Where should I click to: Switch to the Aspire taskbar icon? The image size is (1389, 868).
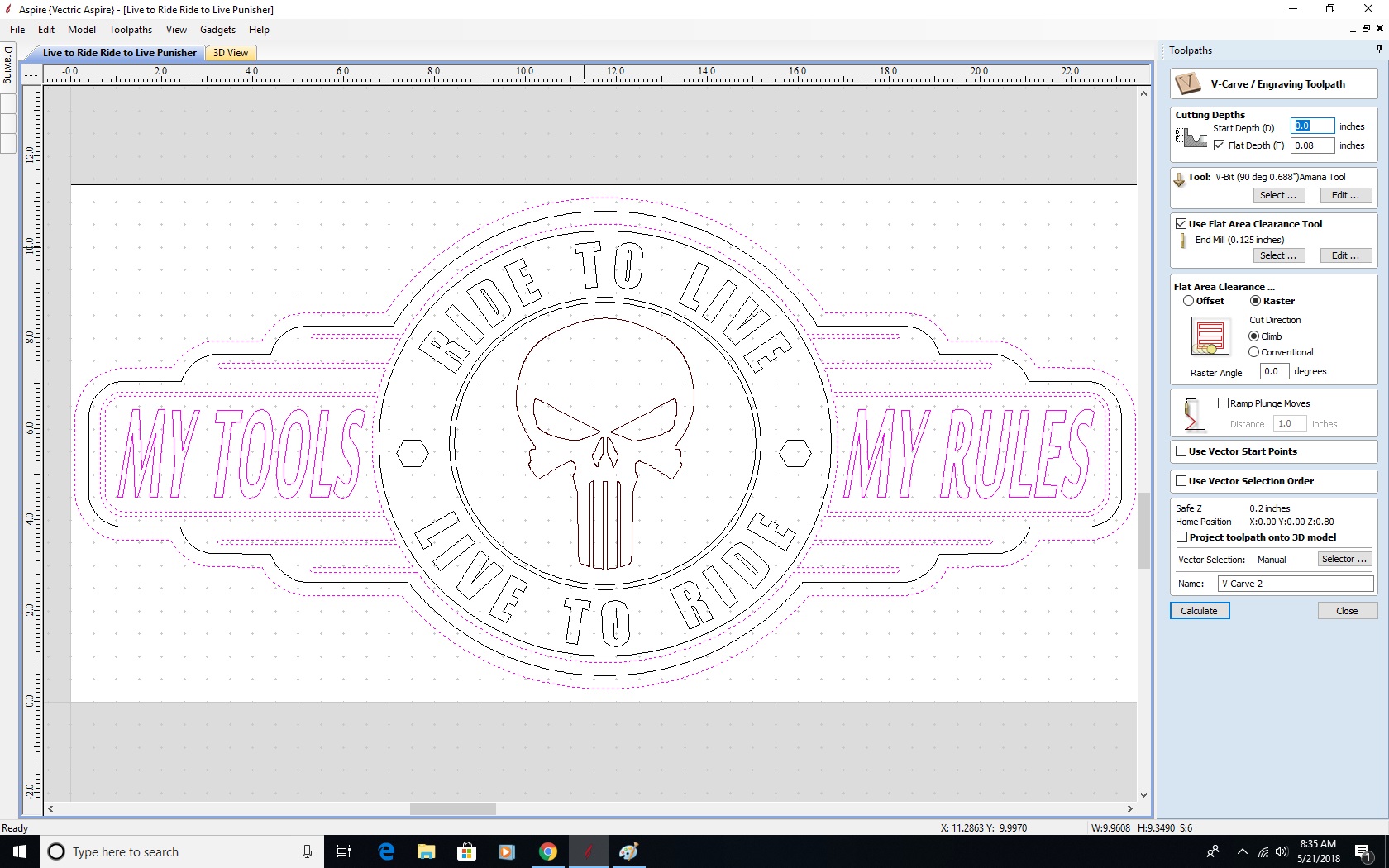588,851
